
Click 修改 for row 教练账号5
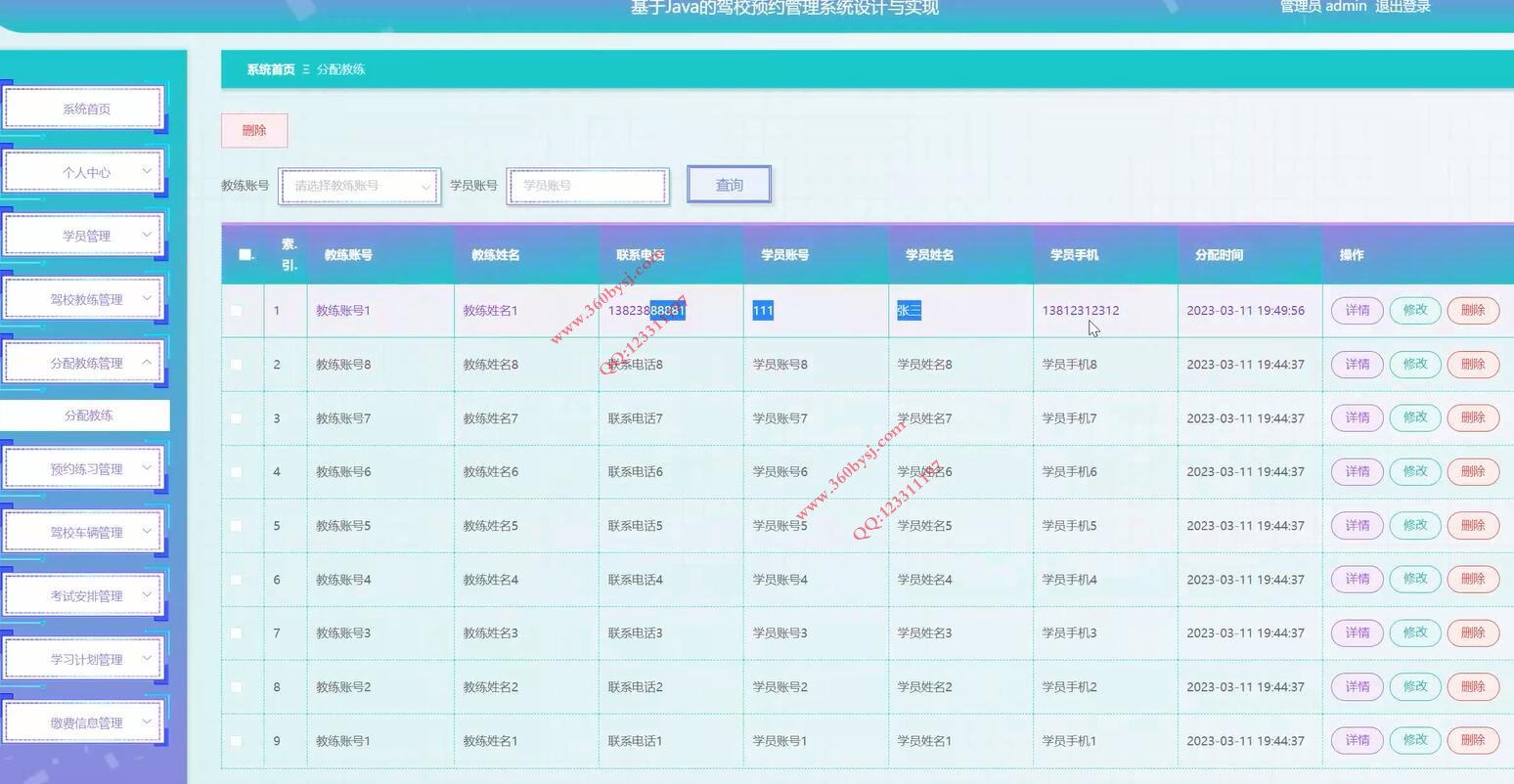[x=1415, y=526]
